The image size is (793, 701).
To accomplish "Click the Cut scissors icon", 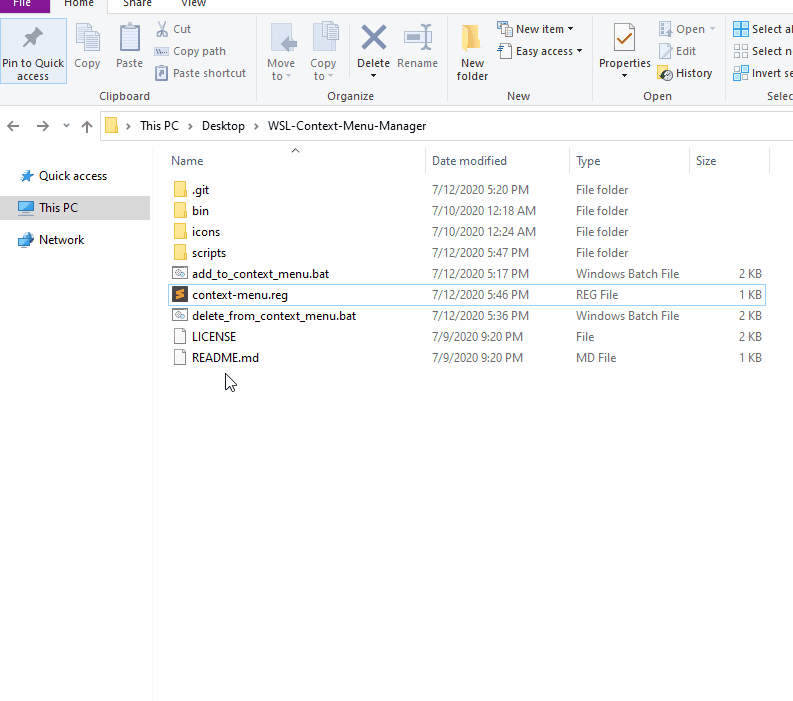I will (x=162, y=29).
